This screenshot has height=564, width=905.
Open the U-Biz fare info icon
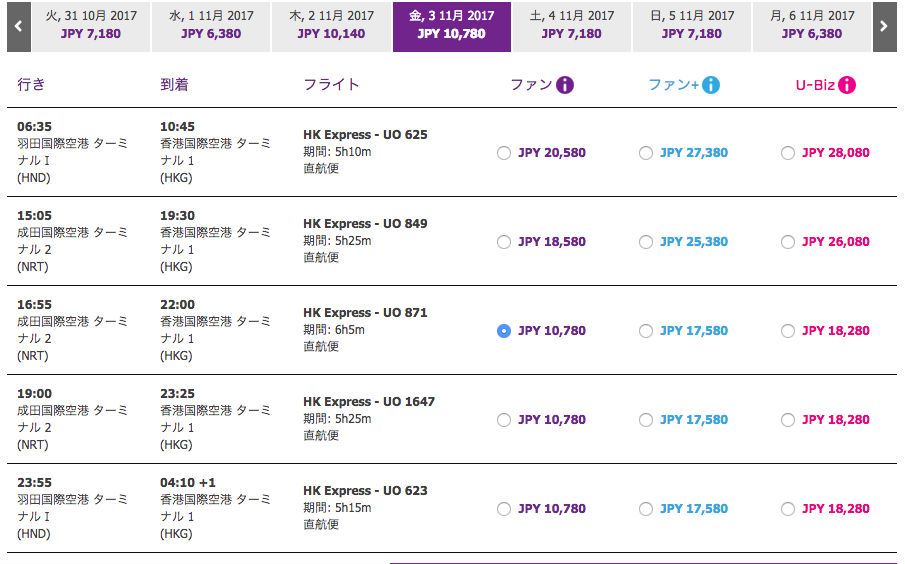click(x=847, y=85)
